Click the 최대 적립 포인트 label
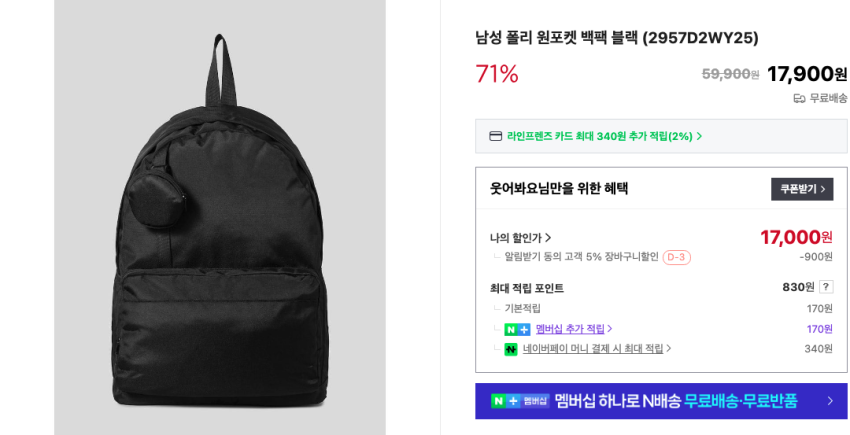 coord(527,289)
